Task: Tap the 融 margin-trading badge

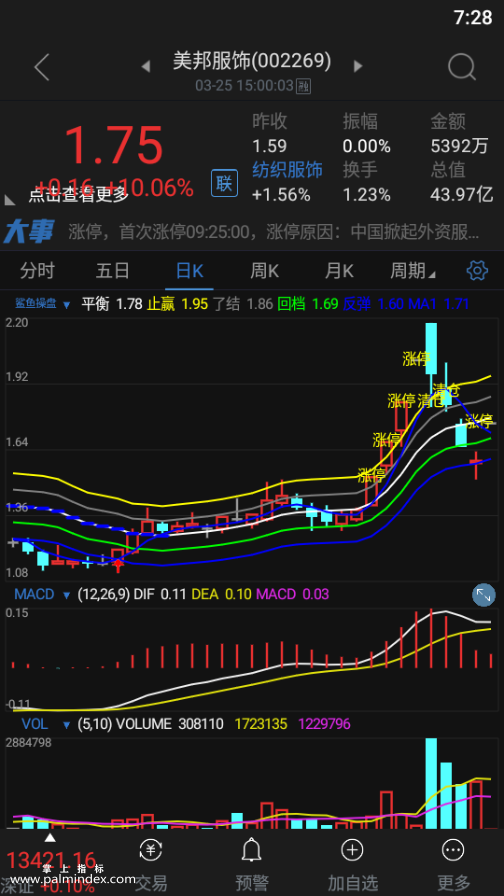Action: tap(303, 86)
